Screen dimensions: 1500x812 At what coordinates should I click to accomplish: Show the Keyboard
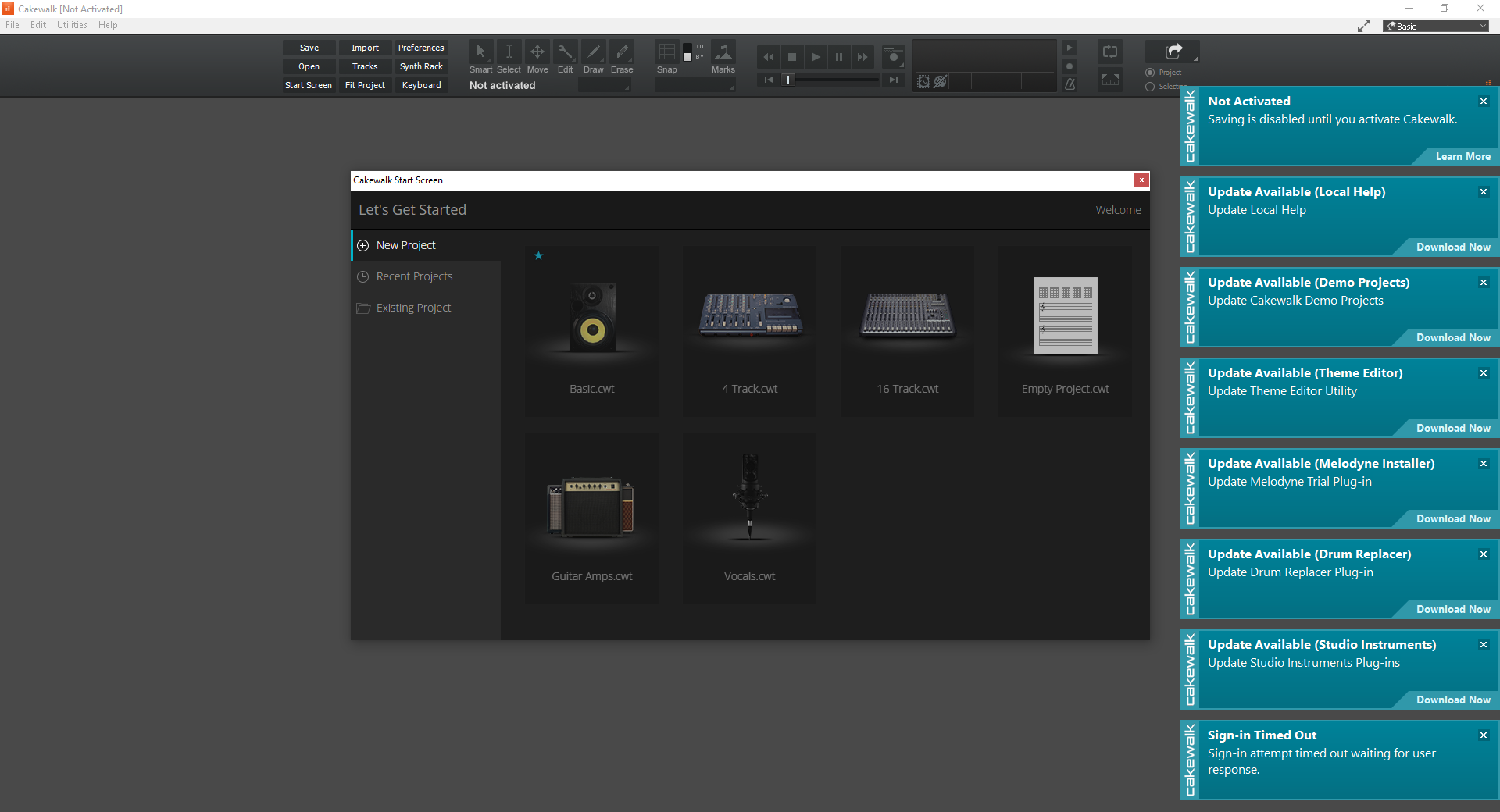pos(421,85)
